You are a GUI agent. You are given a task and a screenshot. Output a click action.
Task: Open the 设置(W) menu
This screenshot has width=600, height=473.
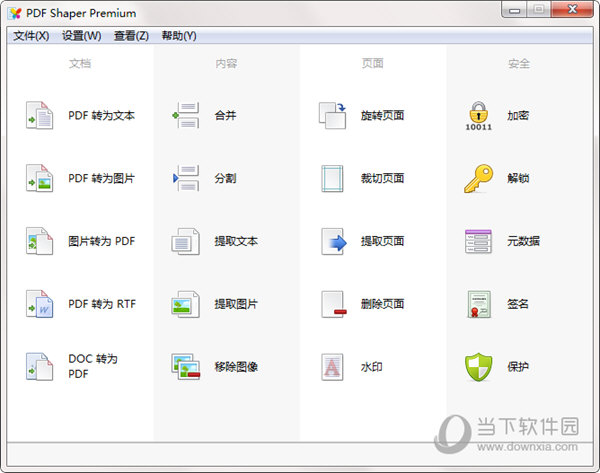(x=82, y=36)
